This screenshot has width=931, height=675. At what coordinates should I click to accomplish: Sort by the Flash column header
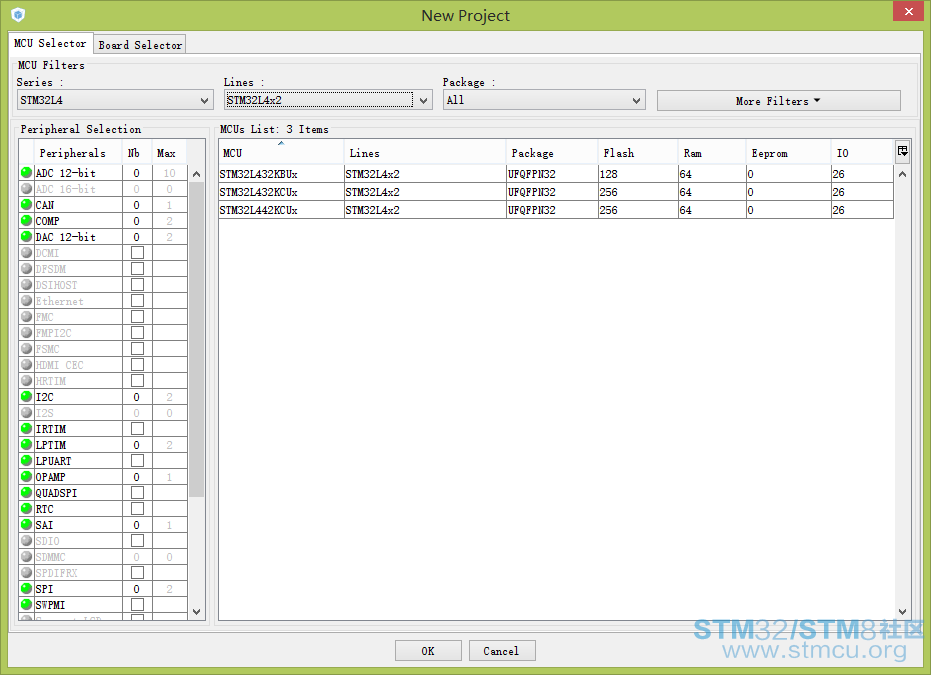click(638, 153)
